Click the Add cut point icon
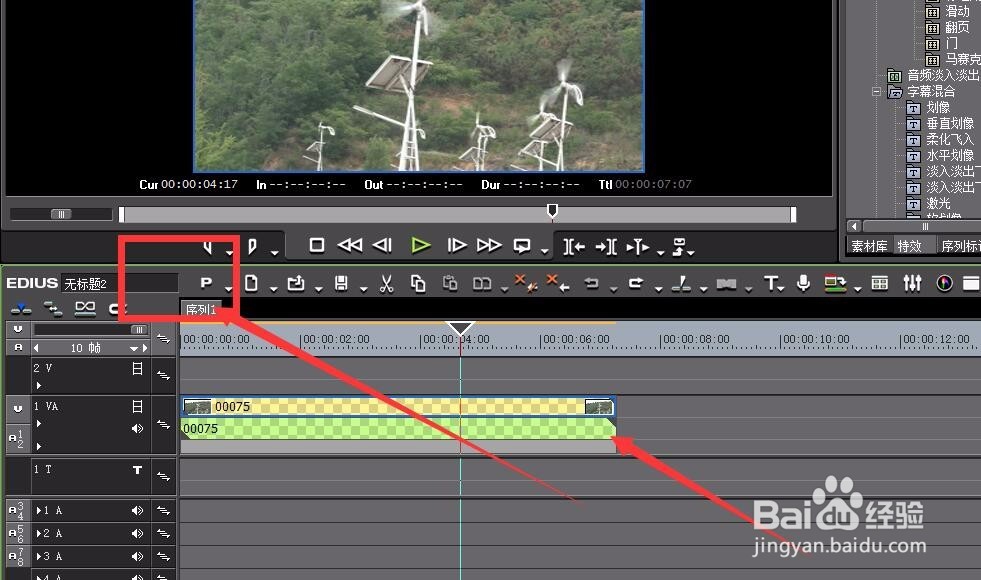The height and width of the screenshot is (580, 981). point(681,284)
